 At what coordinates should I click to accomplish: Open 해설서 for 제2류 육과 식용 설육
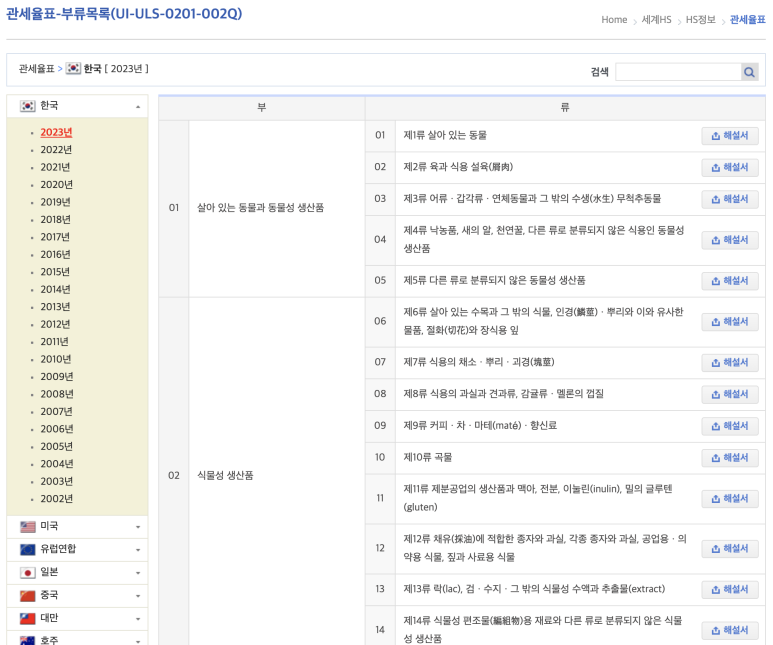coord(730,168)
